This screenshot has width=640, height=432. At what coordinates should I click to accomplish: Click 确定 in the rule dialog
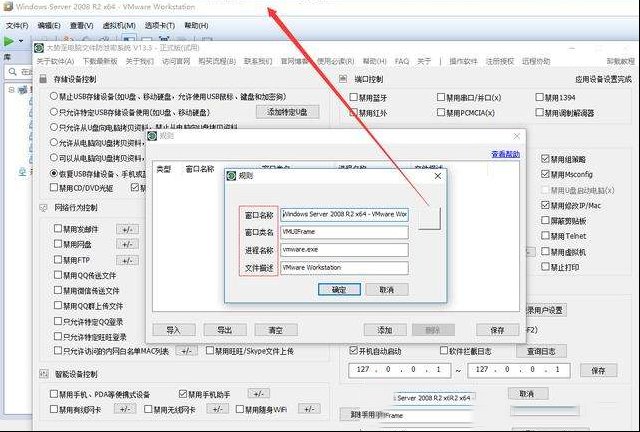pyautogui.click(x=339, y=289)
